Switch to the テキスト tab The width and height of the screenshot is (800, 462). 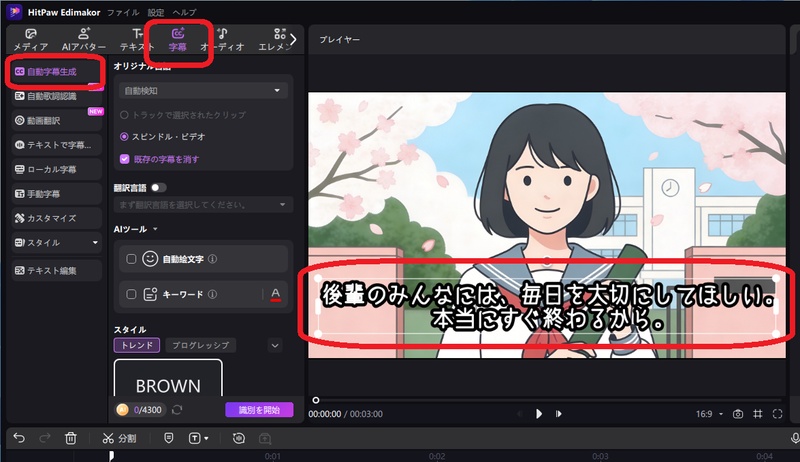(x=137, y=40)
